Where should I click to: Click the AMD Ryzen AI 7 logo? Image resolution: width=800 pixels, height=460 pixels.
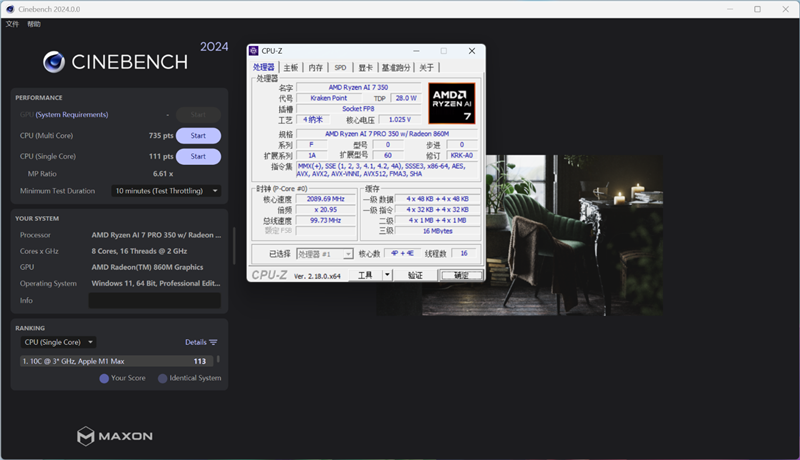click(x=451, y=103)
